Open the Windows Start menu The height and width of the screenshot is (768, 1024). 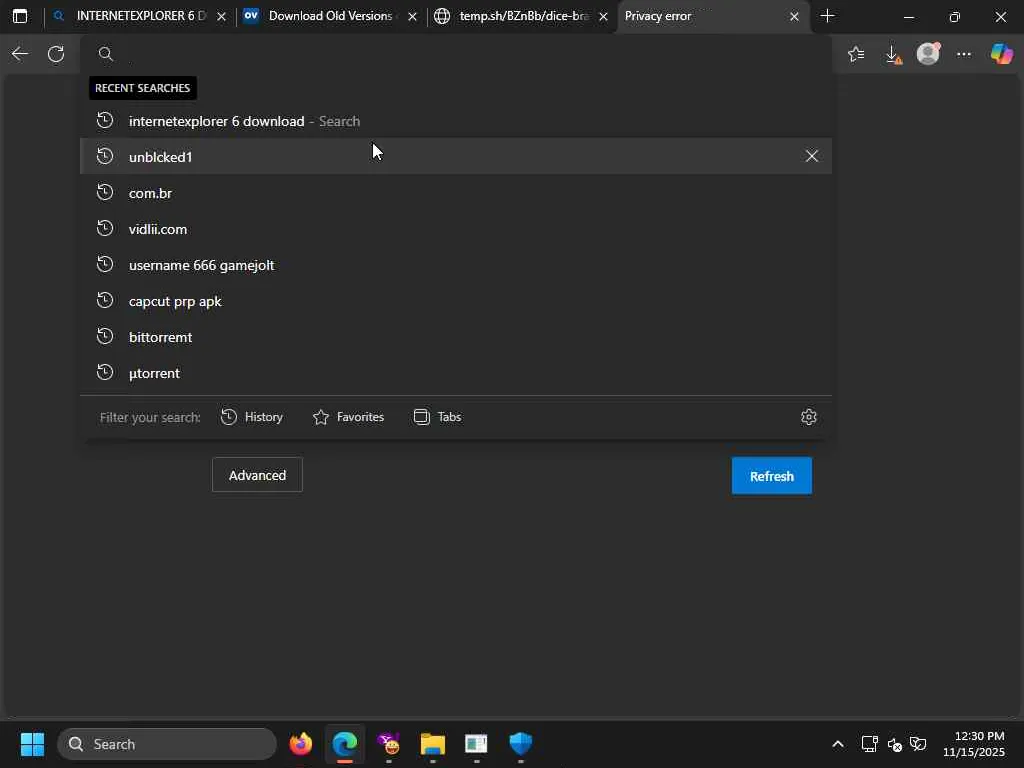pos(32,744)
